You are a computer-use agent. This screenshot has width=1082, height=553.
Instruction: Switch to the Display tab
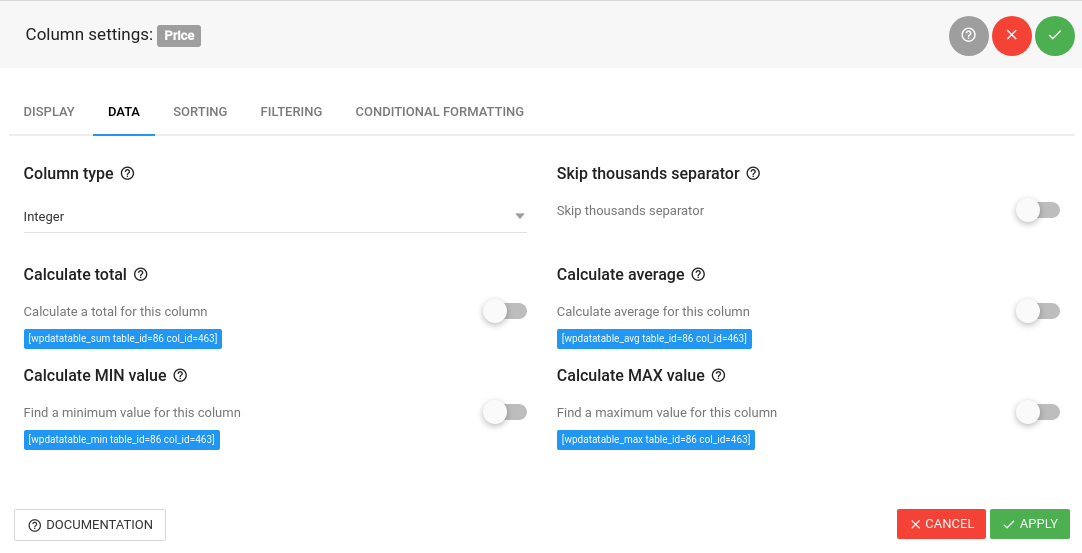[x=49, y=112]
